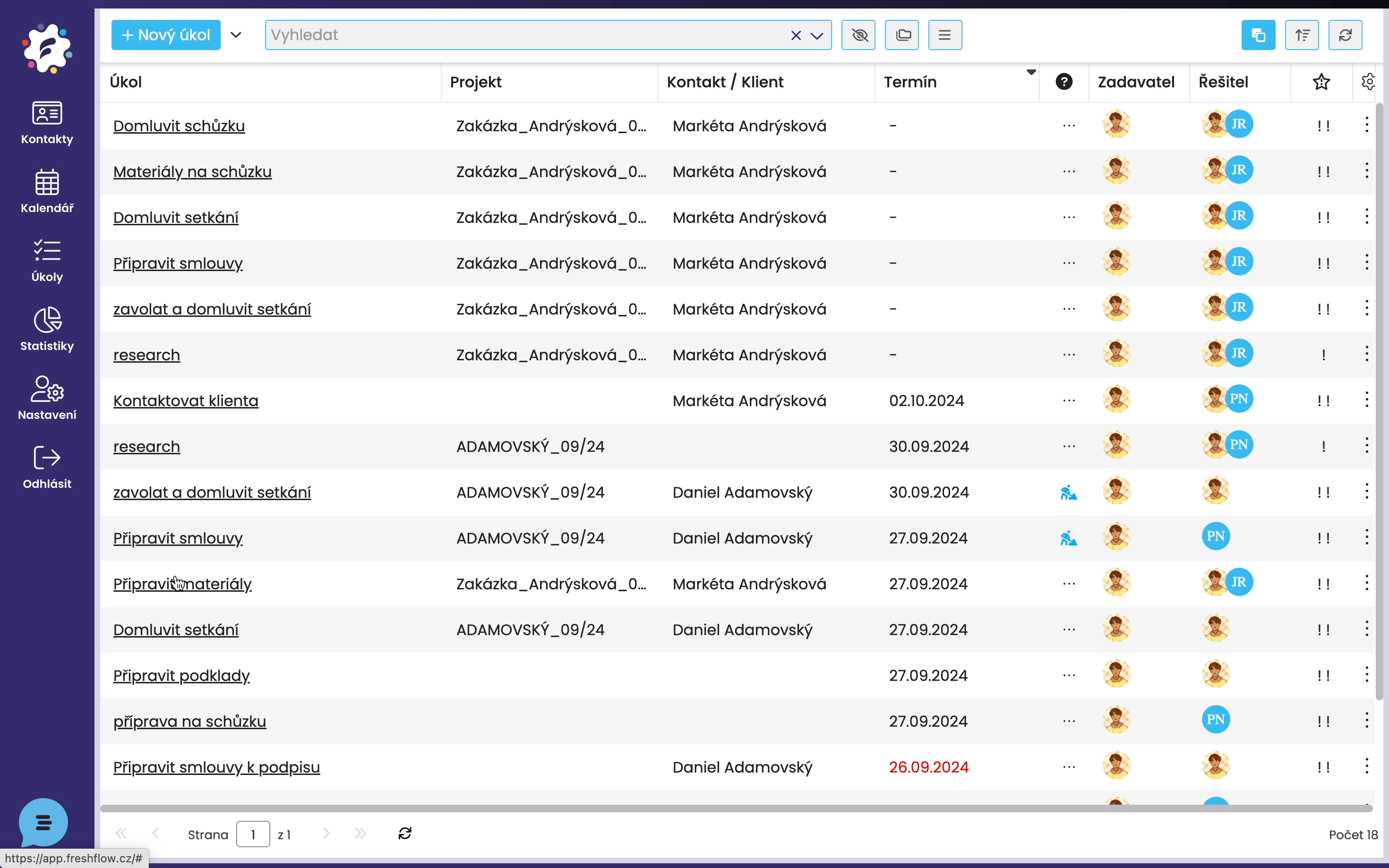Toggle the star favorites column header
The width and height of the screenshot is (1389, 868).
(x=1320, y=82)
